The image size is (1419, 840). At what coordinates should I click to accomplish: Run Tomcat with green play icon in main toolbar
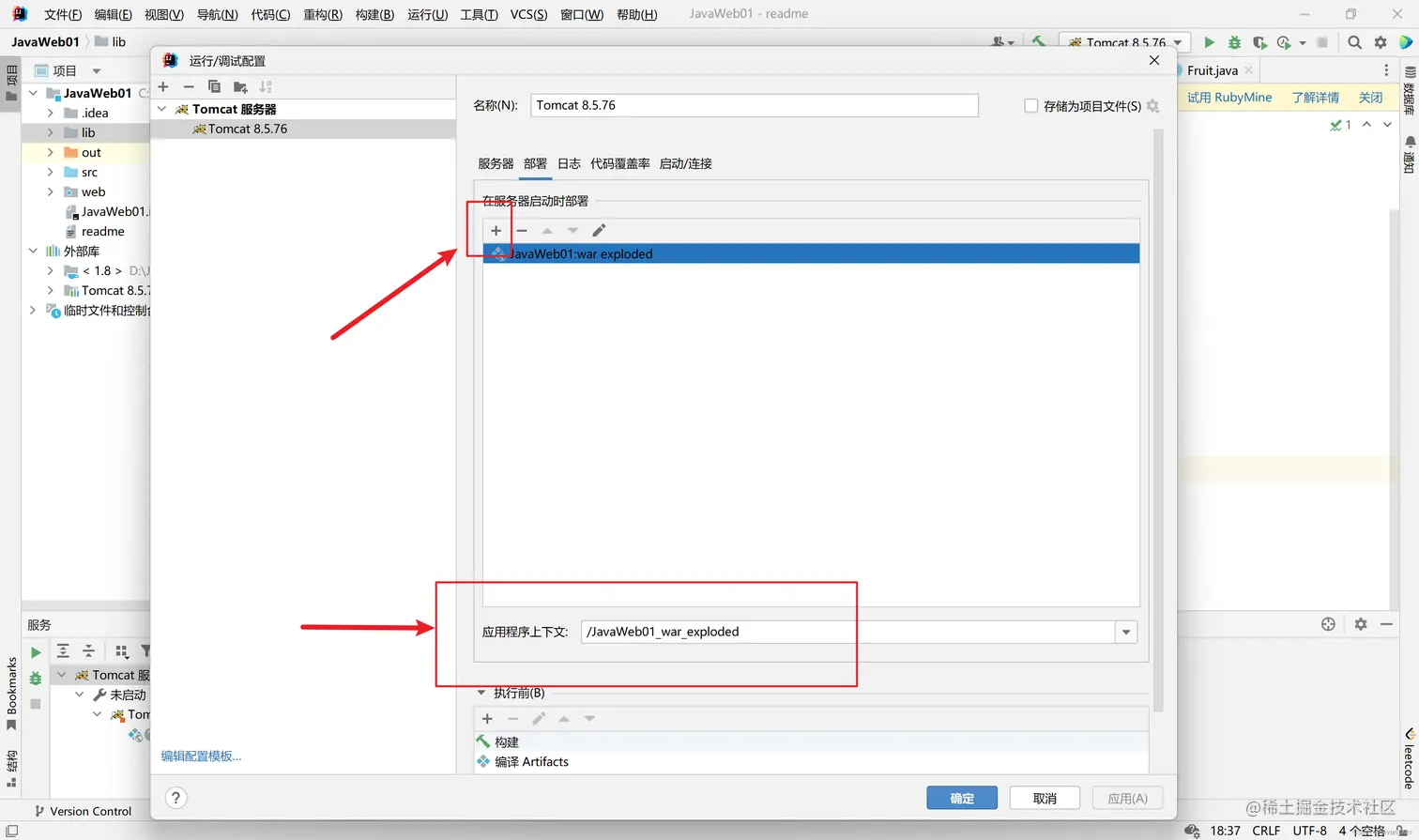(x=1209, y=42)
